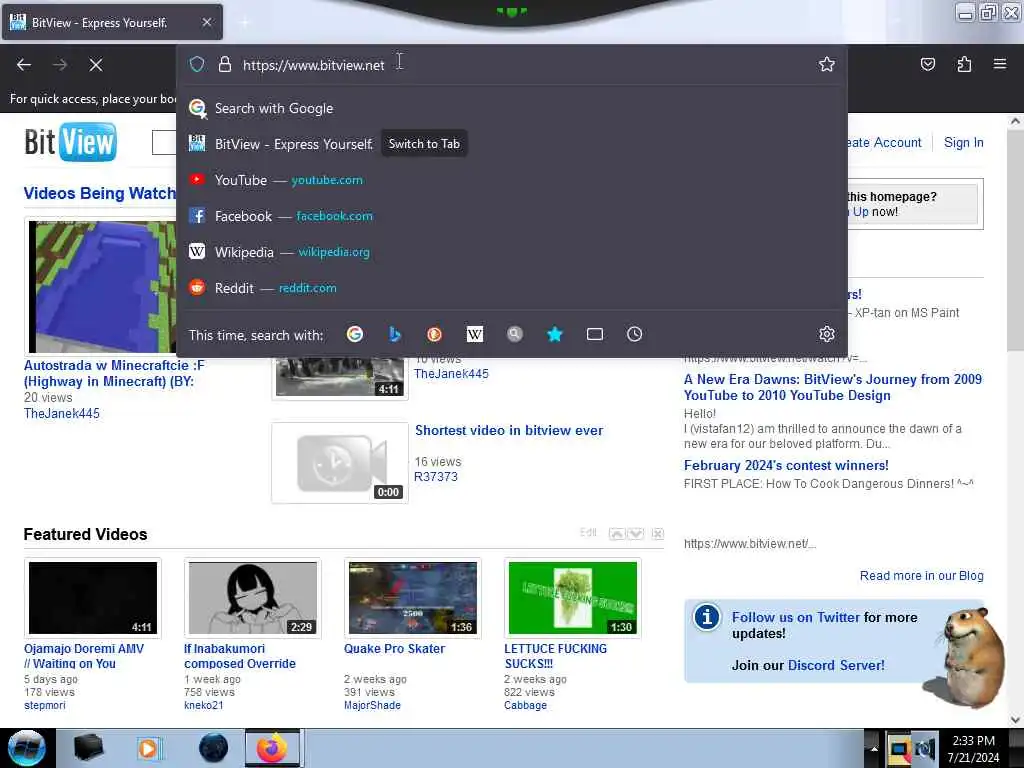Image resolution: width=1024 pixels, height=768 pixels.
Task: Show hidden system tray icons
Action: (x=874, y=748)
